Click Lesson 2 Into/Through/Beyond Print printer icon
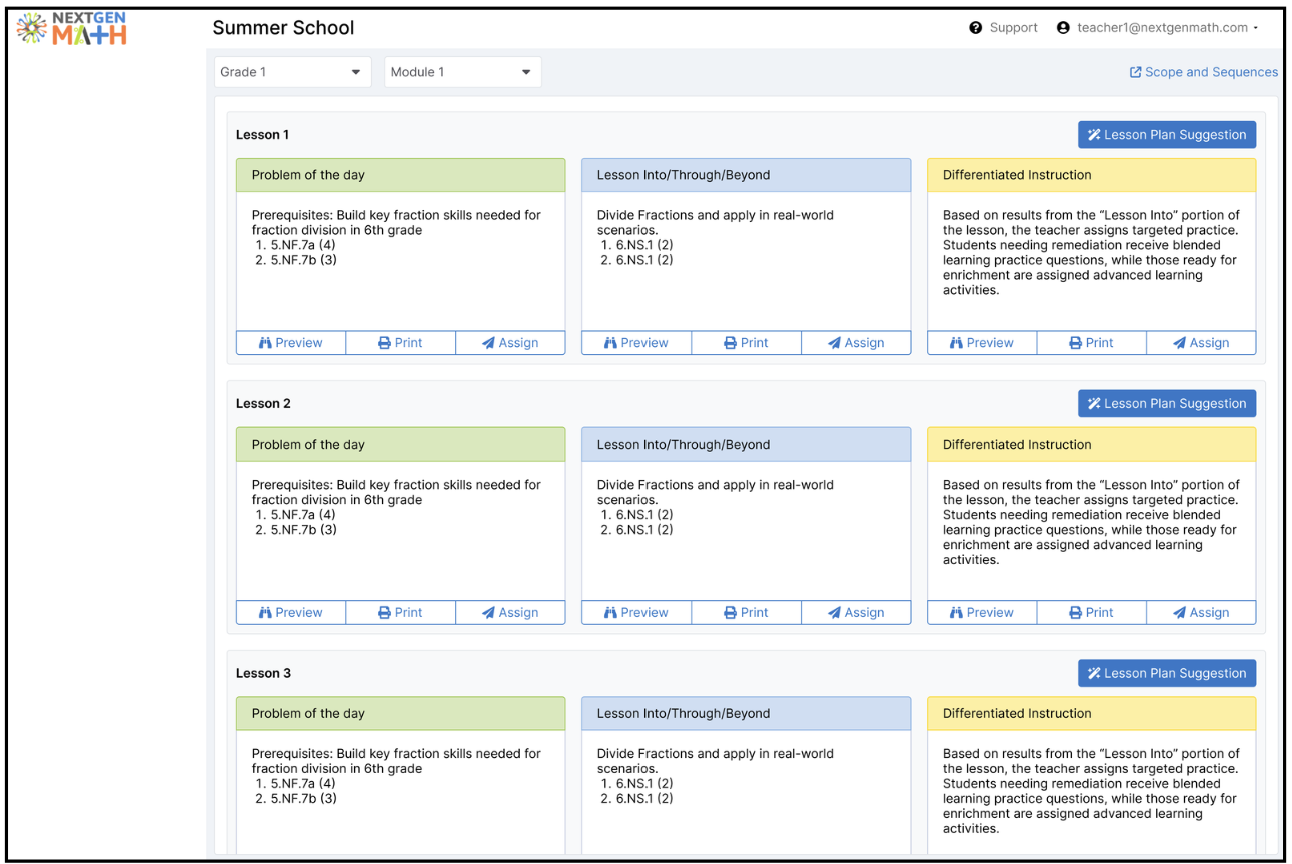1292x864 pixels. pyautogui.click(x=730, y=613)
